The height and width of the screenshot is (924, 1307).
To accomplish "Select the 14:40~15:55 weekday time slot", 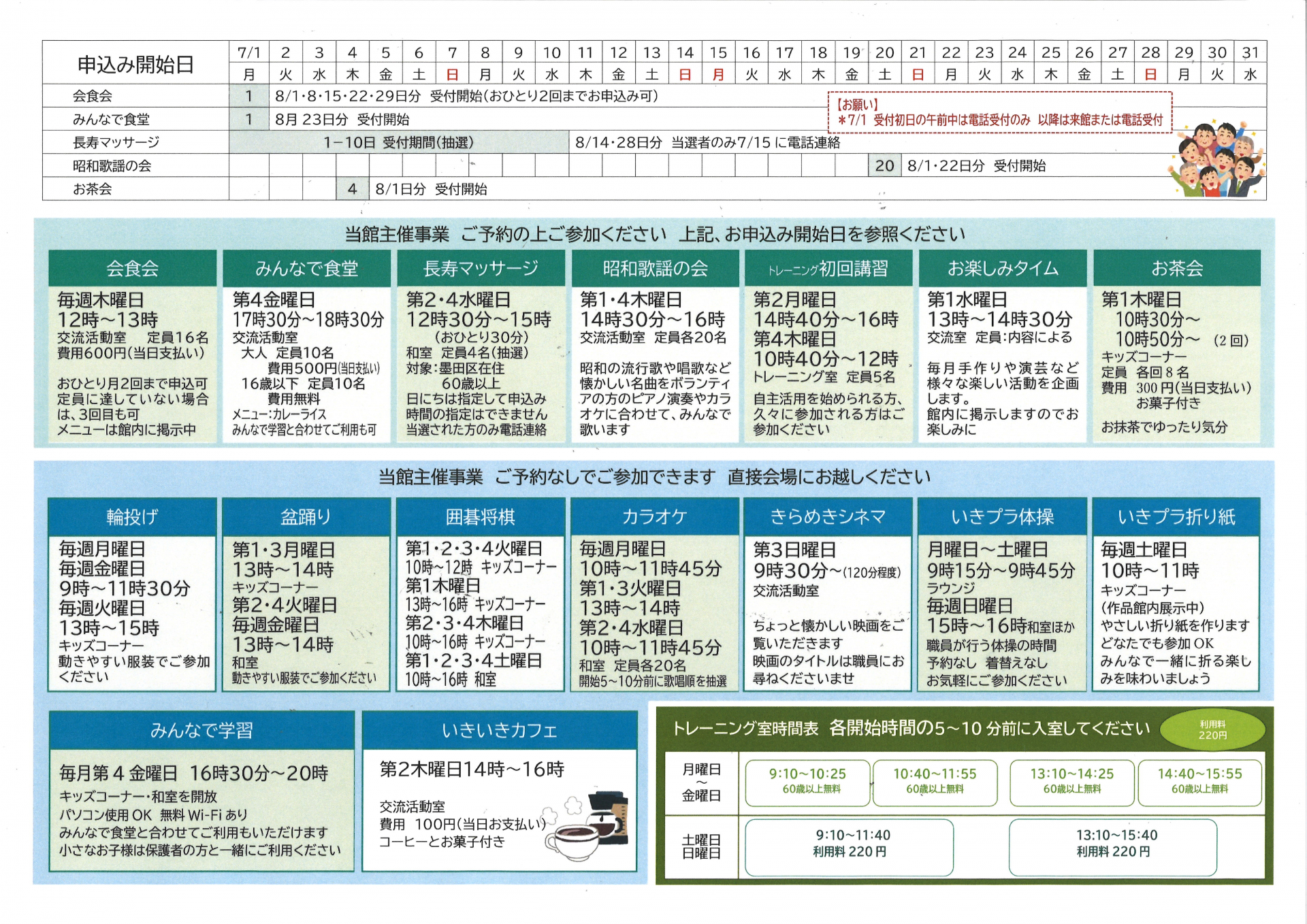I will coord(1199,782).
